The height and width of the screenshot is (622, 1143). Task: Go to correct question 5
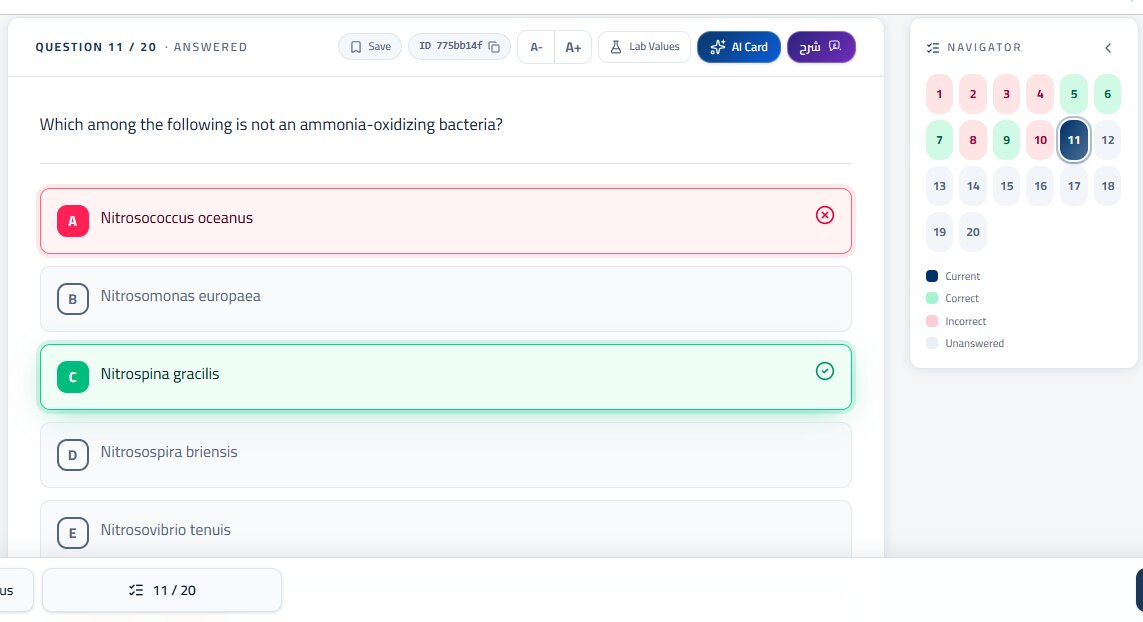pyautogui.click(x=1074, y=94)
